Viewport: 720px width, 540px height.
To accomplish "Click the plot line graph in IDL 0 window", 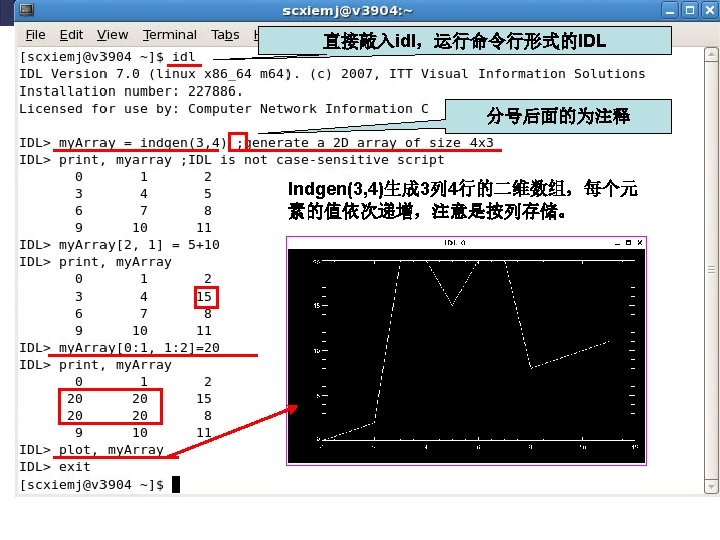I will point(466,350).
